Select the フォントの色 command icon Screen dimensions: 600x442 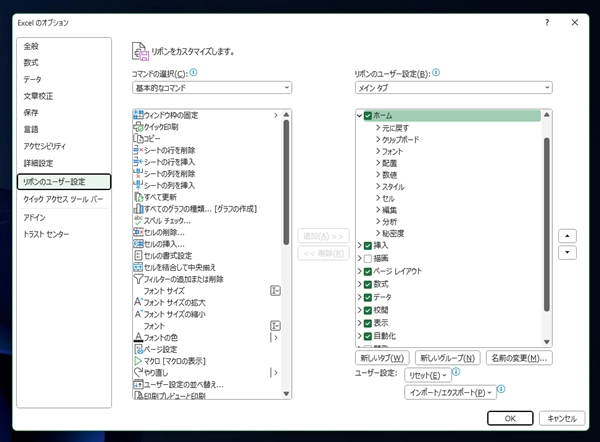[x=138, y=337]
